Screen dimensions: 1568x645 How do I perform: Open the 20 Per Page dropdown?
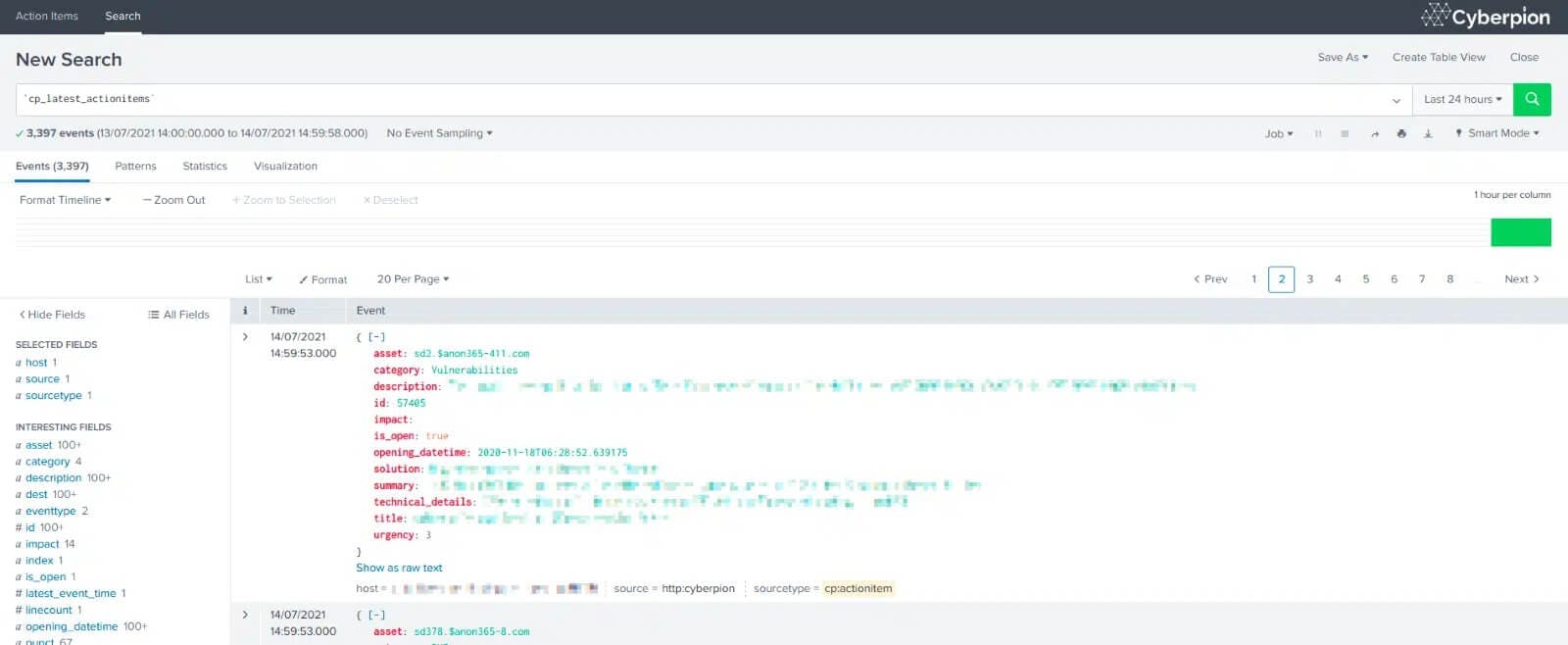413,279
